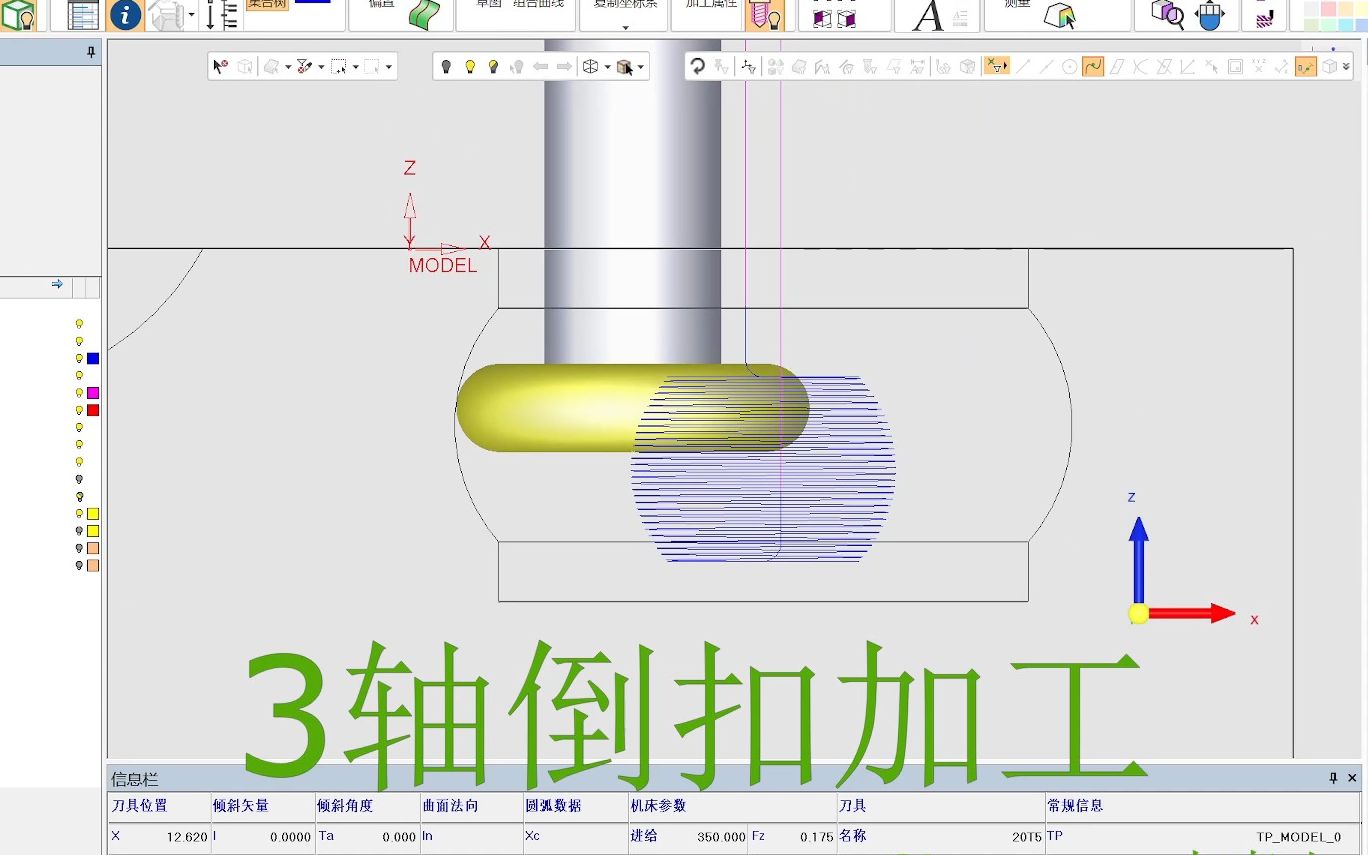Click the drill lightbulb machining icon
1368x855 pixels.
pos(765,16)
